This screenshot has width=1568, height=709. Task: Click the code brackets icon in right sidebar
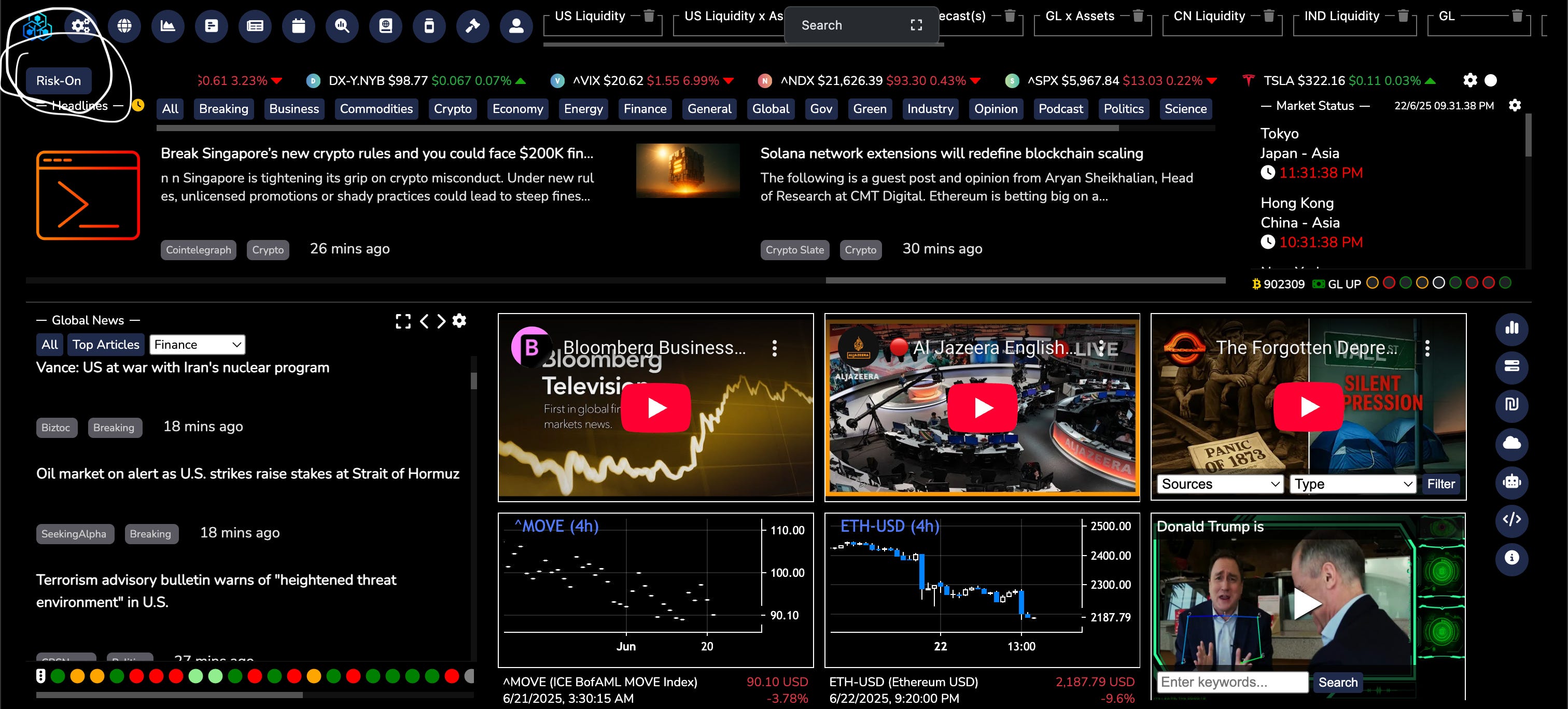tap(1511, 520)
